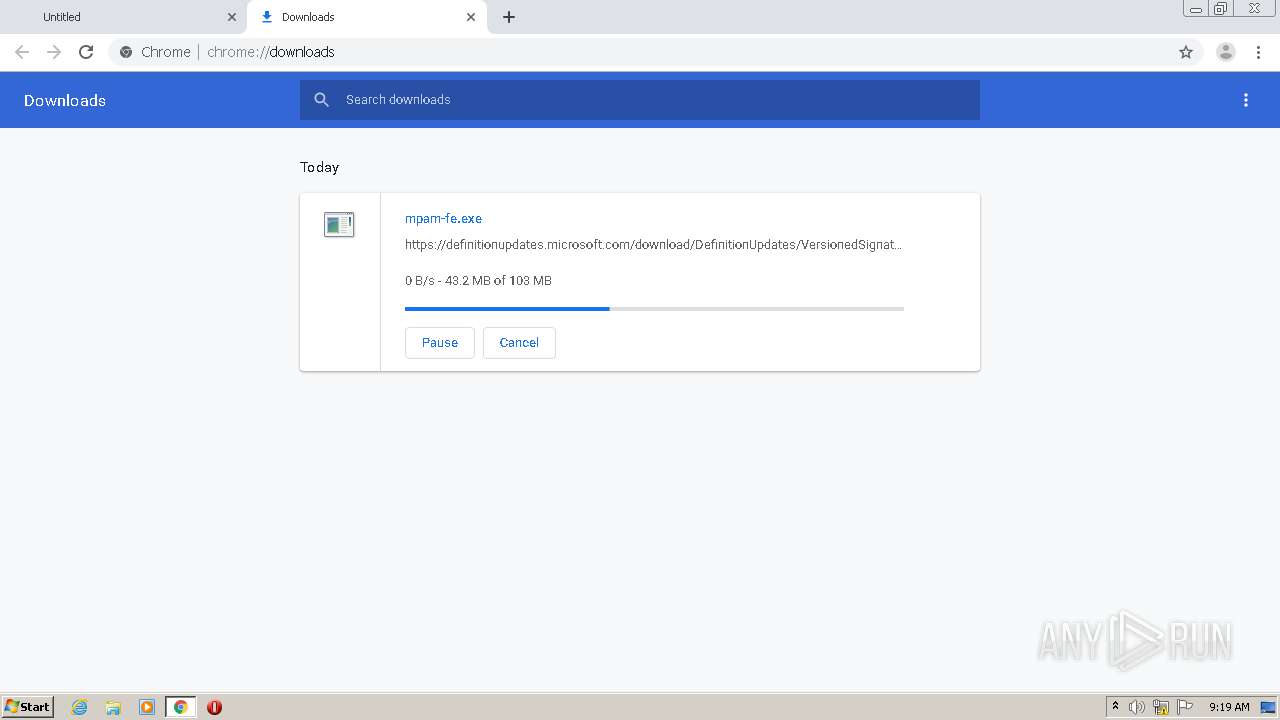Go back with the browser back arrow
The image size is (1280, 720).
pyautogui.click(x=22, y=52)
